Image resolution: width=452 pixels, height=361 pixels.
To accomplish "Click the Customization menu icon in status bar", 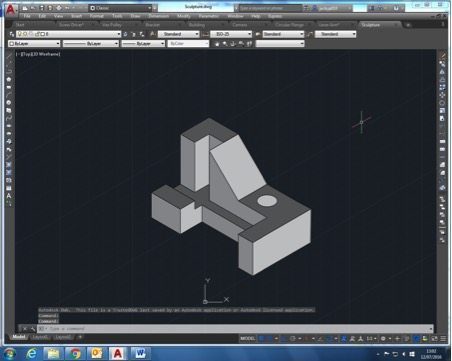I will 443,338.
